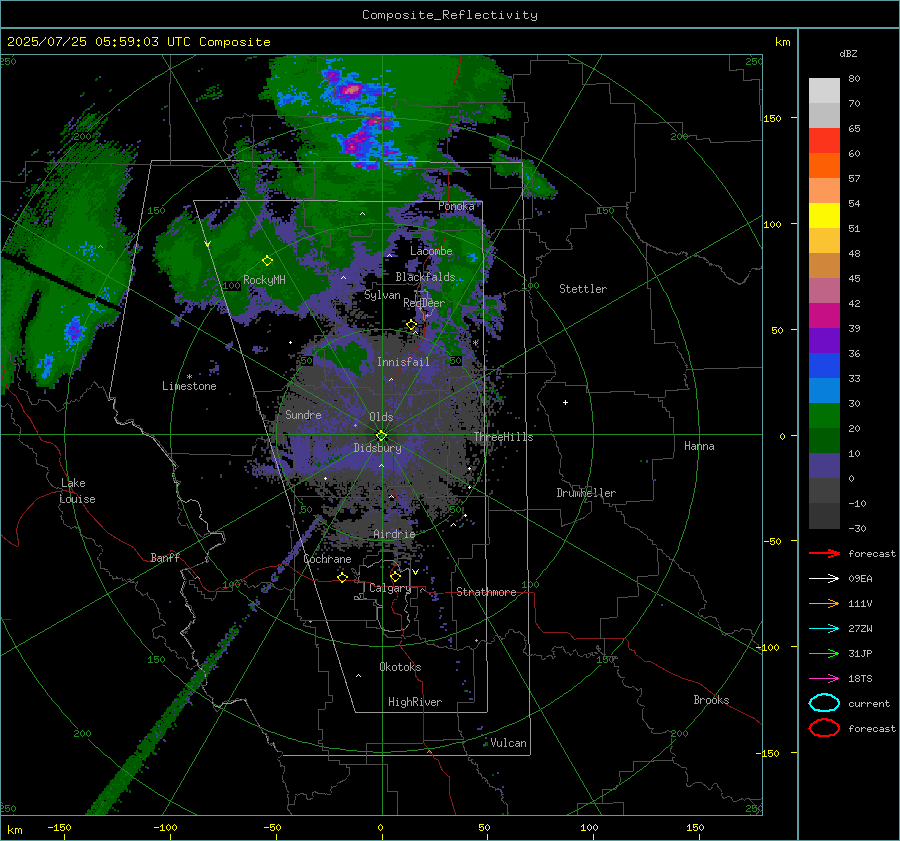Viewport: 900px width, 841px height.
Task: Click the red forecast arrow in legend
Action: tap(824, 553)
